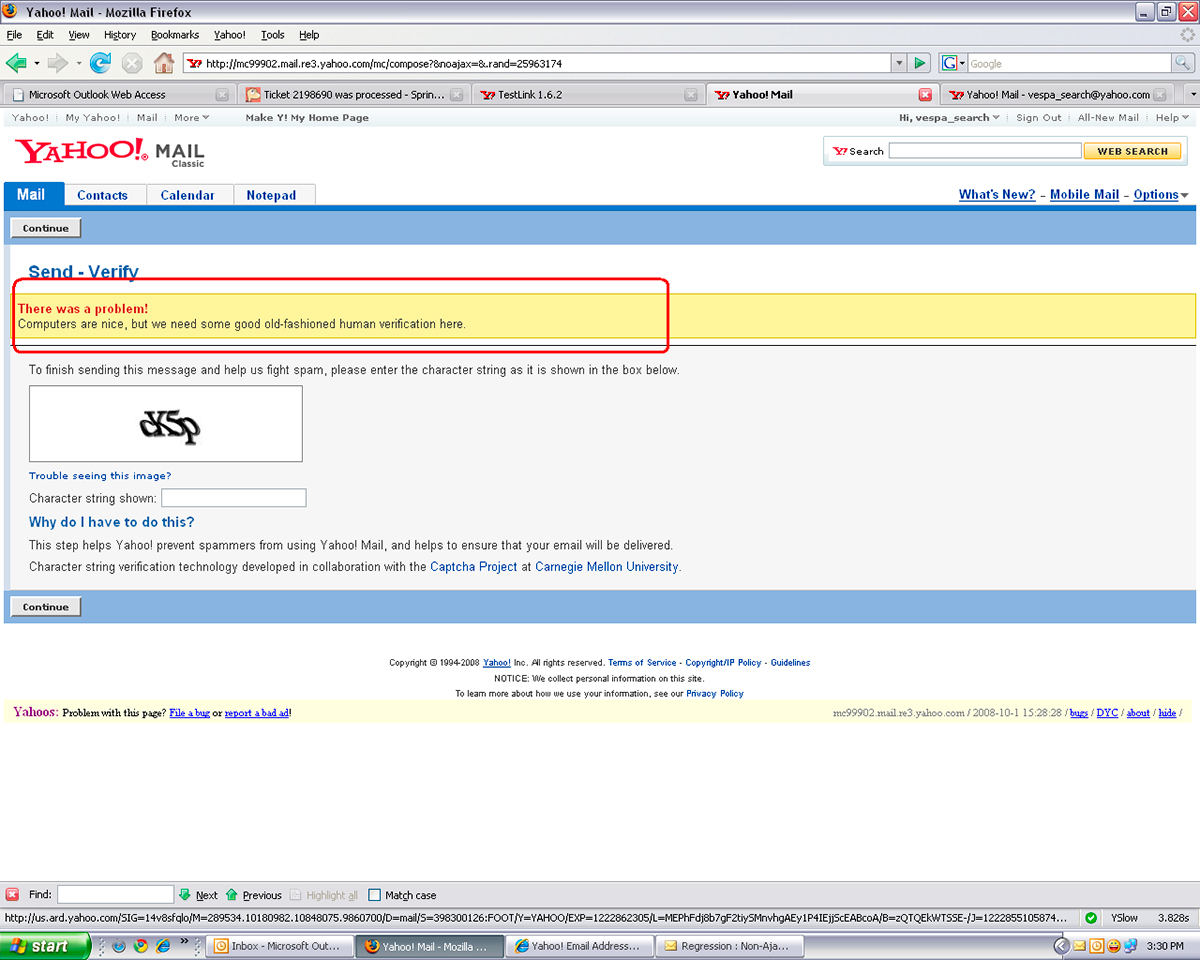Click the green check icon in the status bar
Screen dimensions: 1200x960
coord(1092,917)
